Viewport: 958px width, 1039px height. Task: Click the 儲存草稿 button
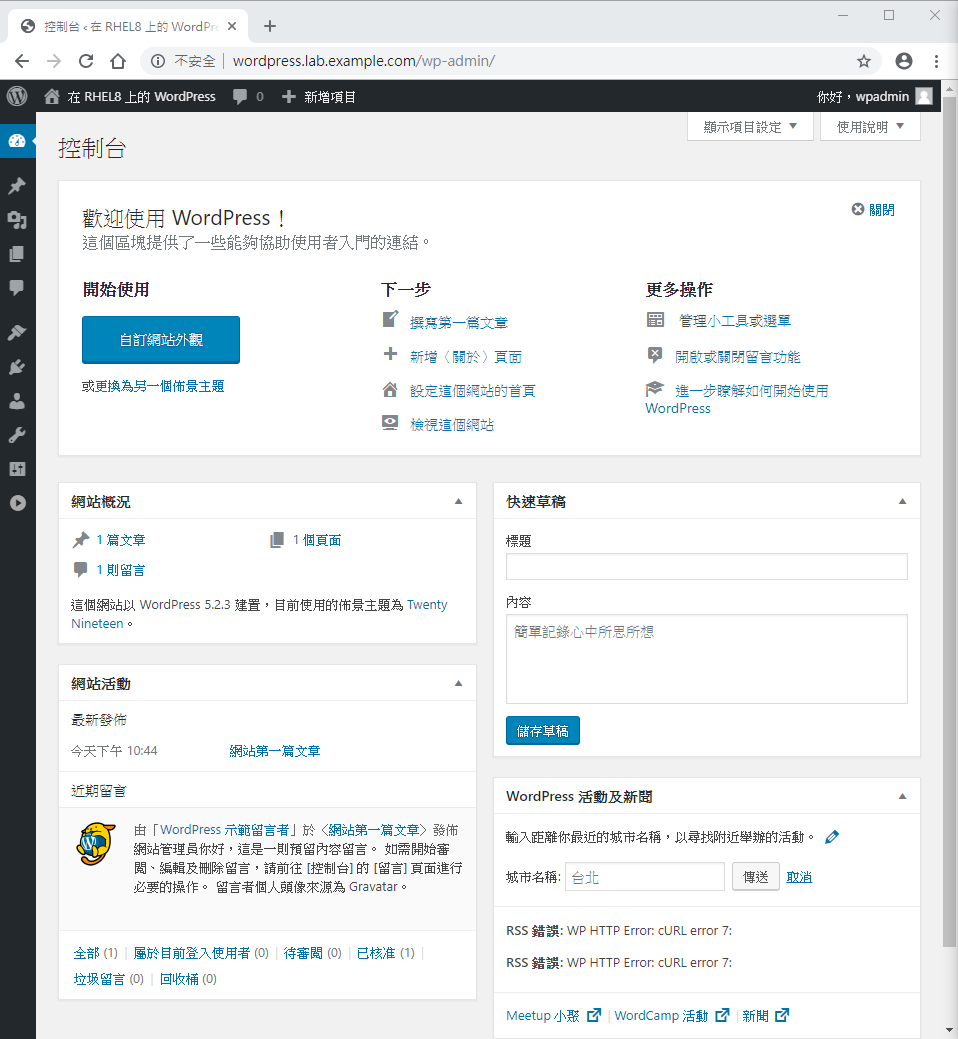pyautogui.click(x=543, y=731)
